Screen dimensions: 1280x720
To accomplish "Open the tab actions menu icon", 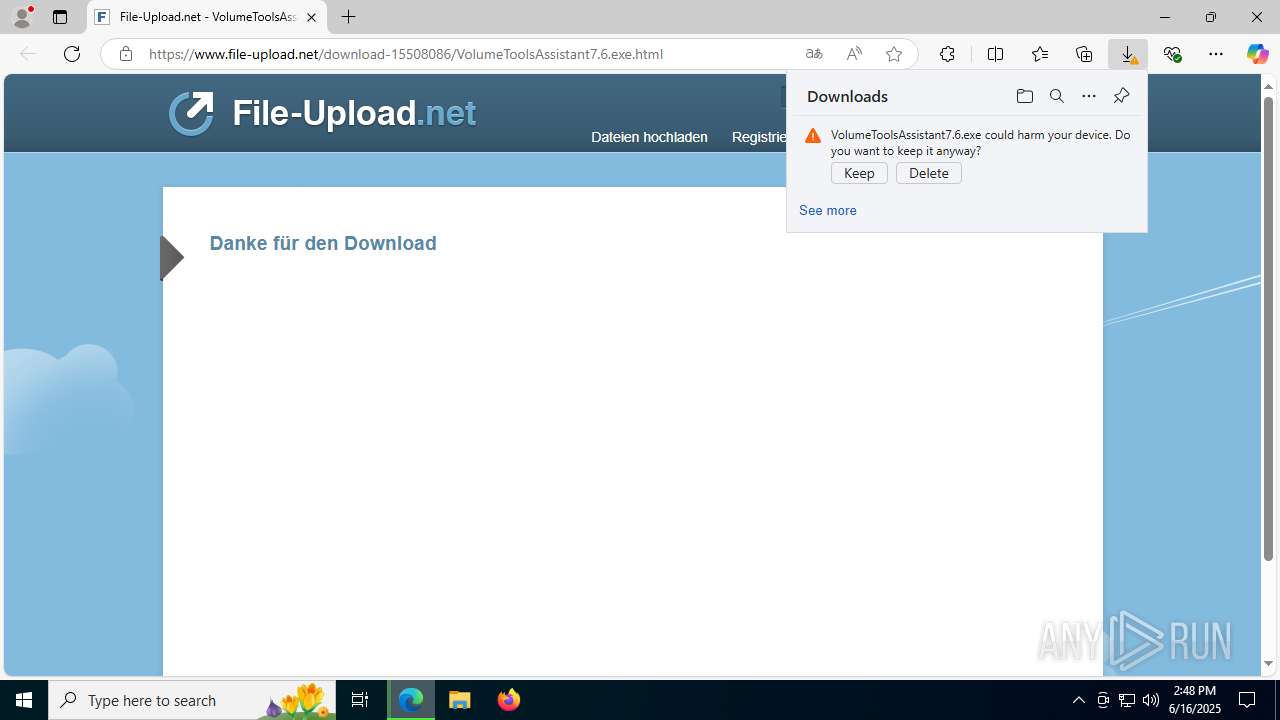I will pos(60,17).
